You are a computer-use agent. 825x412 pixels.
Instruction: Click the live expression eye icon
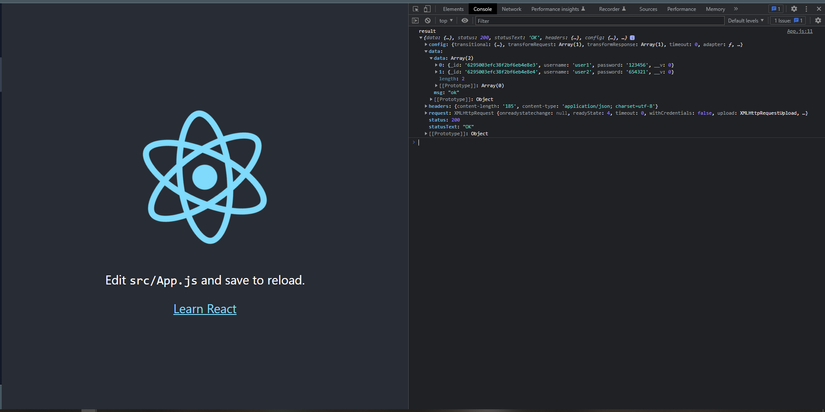pyautogui.click(x=464, y=20)
